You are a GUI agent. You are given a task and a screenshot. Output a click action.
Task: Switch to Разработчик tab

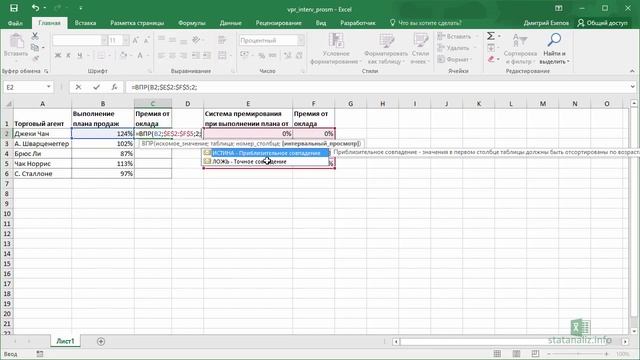(358, 23)
